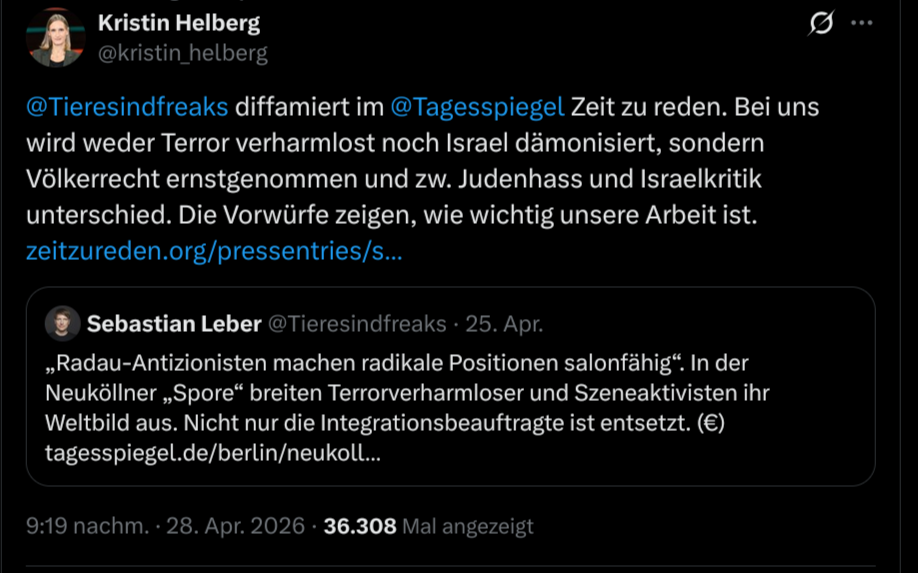The image size is (918, 573).
Task: Open the 28. Apr. 2026 date
Action: point(235,526)
